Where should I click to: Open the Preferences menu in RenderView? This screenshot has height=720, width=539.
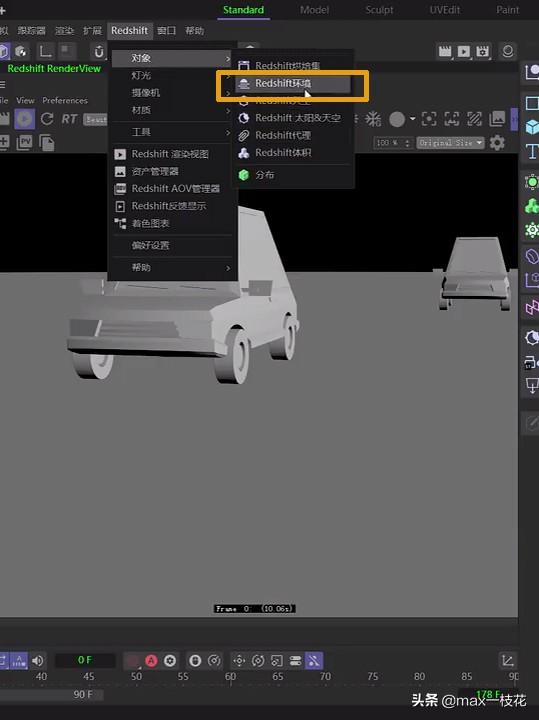(x=65, y=100)
